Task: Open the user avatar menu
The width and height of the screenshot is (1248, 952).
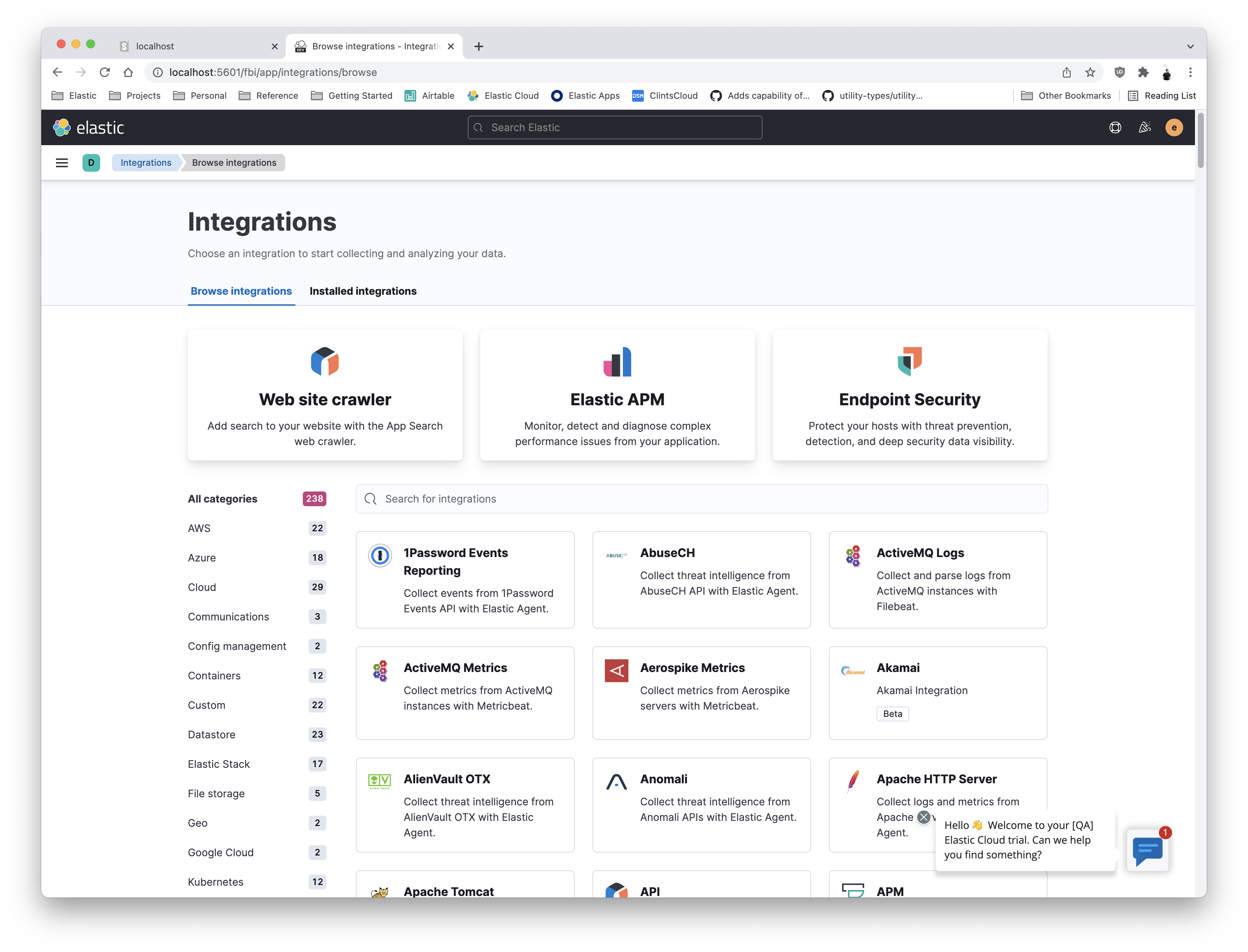Action: coord(1174,127)
